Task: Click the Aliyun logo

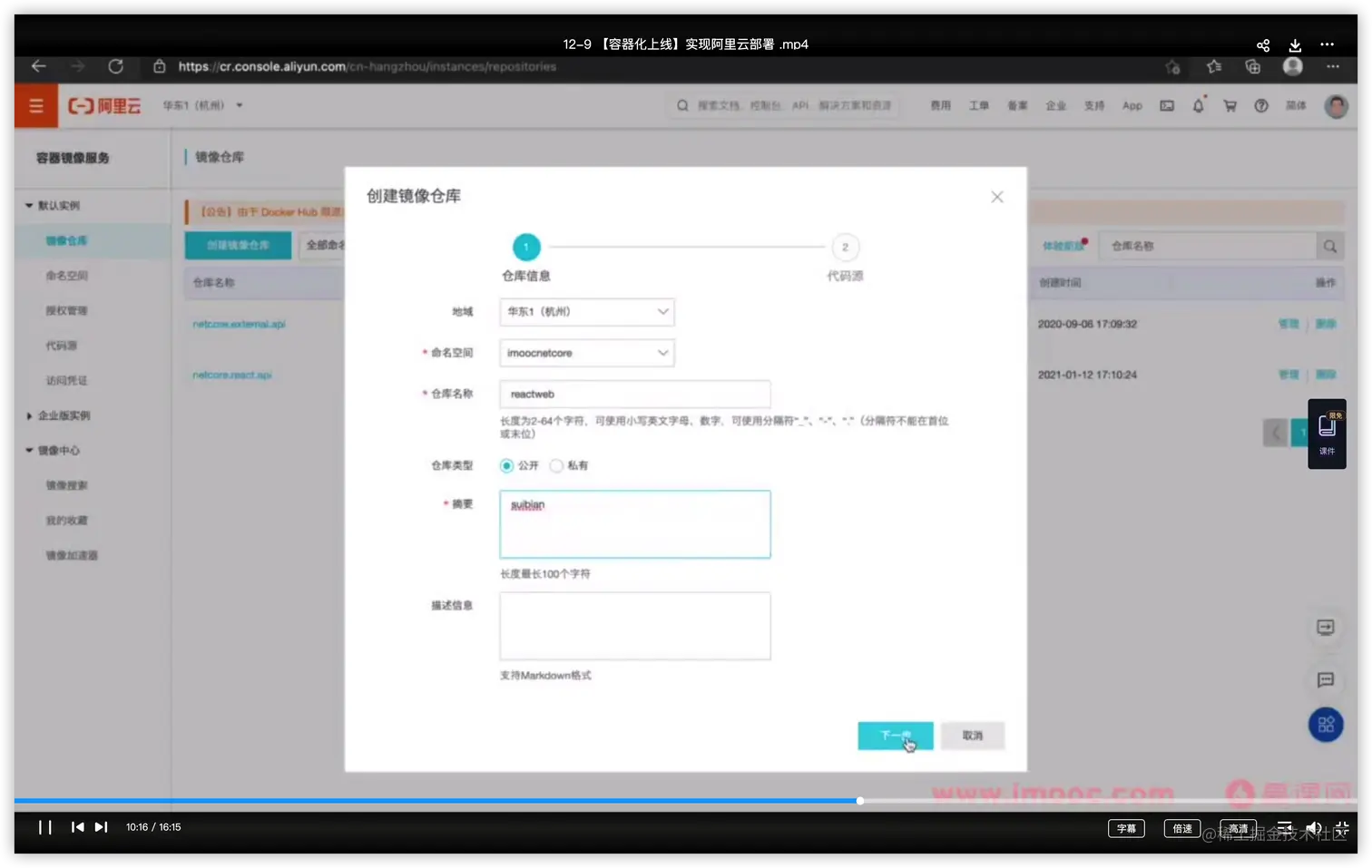Action: [105, 106]
